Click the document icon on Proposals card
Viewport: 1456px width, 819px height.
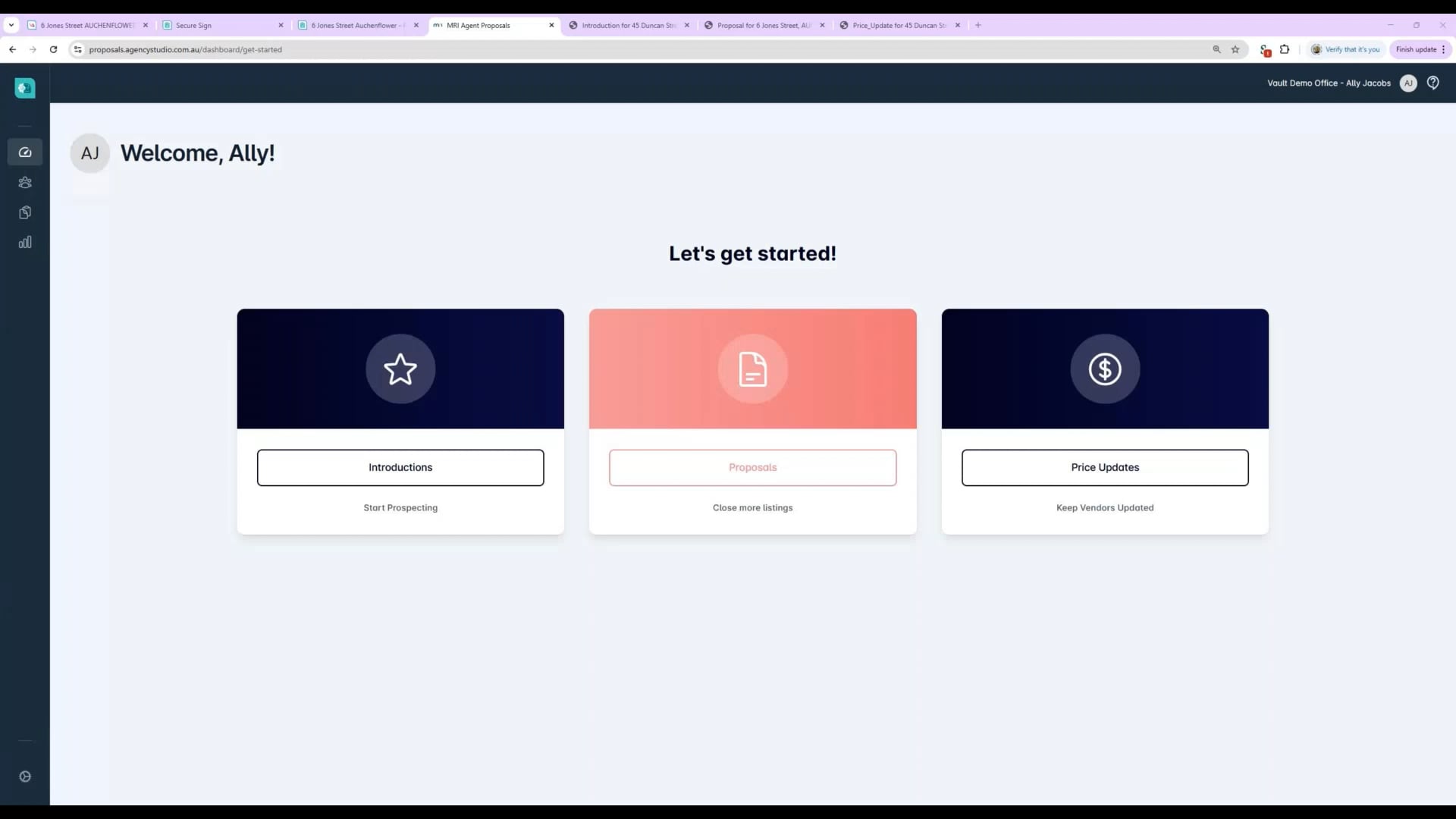(752, 369)
